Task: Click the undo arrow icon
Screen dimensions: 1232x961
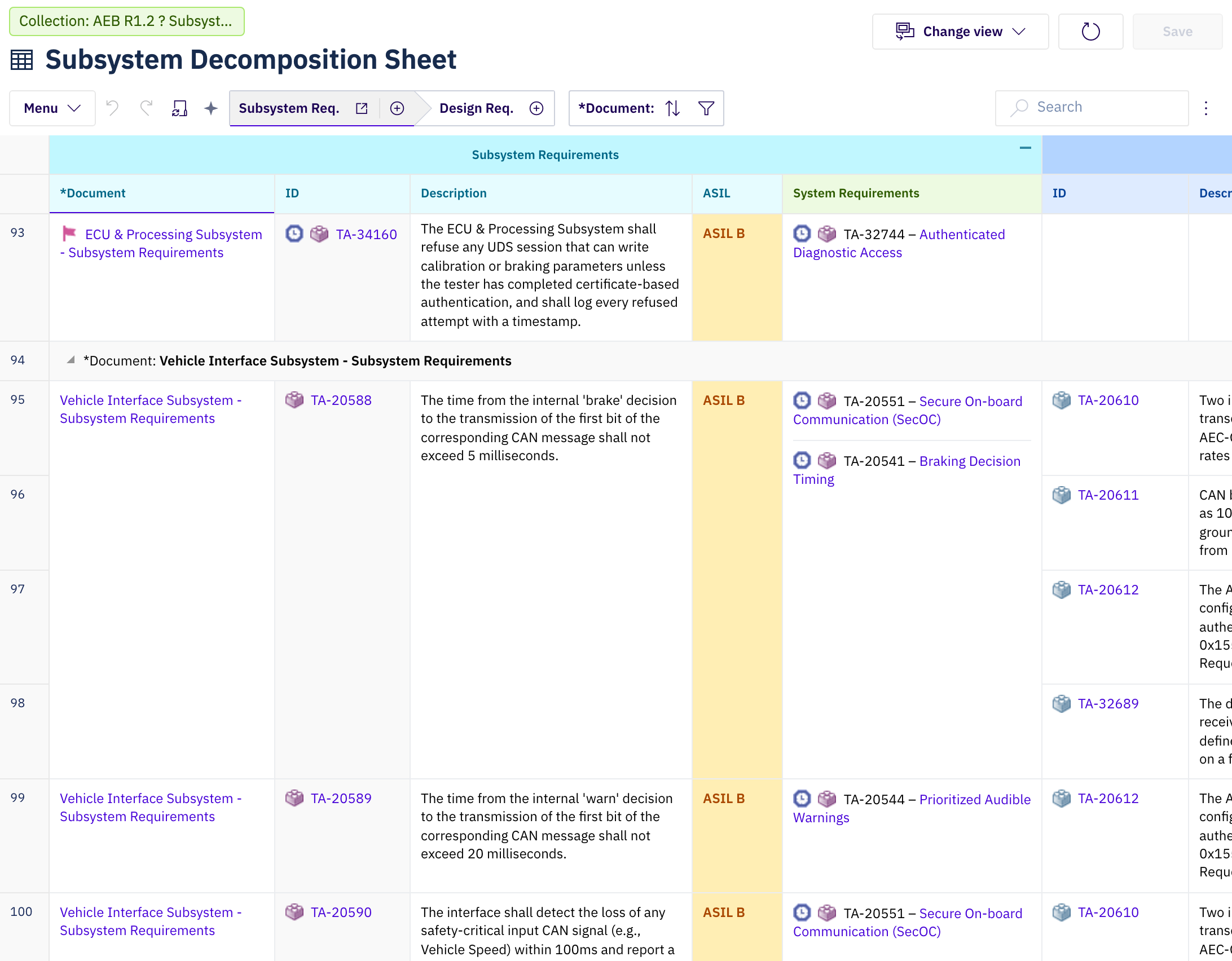Action: (x=112, y=108)
